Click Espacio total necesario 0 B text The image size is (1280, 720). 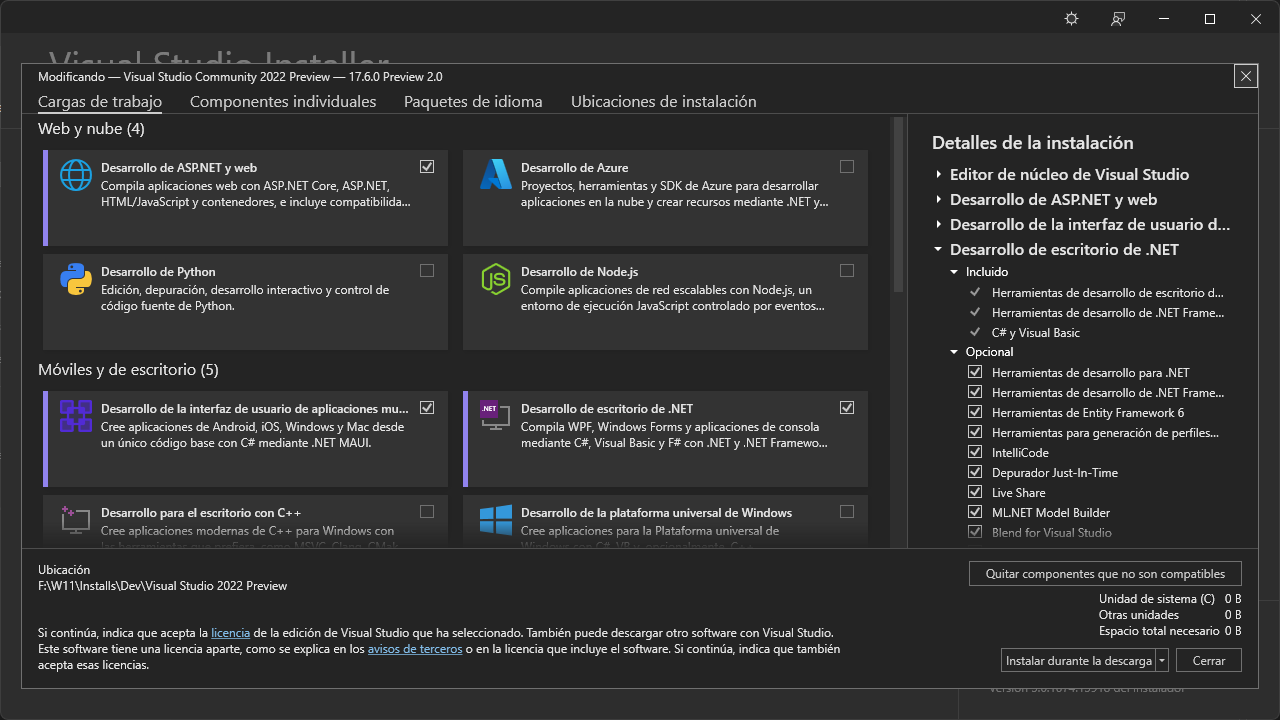[1170, 631]
